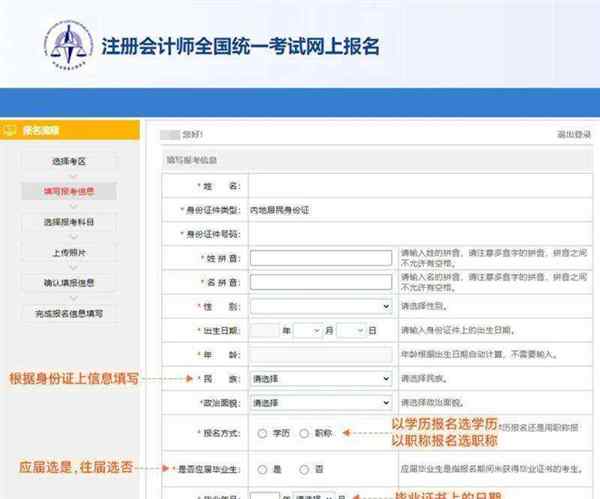This screenshot has width=600, height=499.
Task: Open the 民族 dropdown
Action: coord(321,379)
